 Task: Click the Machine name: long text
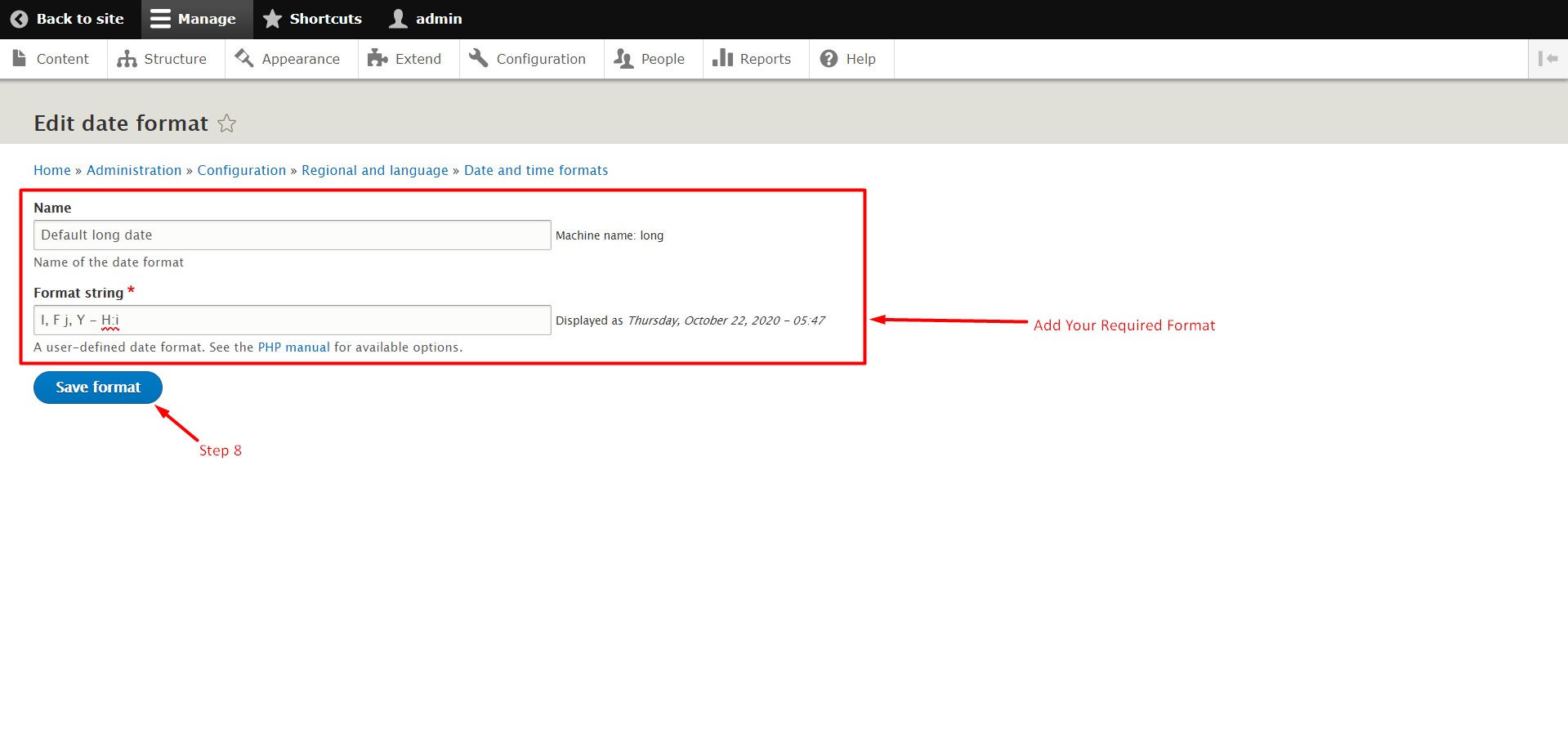click(x=610, y=235)
